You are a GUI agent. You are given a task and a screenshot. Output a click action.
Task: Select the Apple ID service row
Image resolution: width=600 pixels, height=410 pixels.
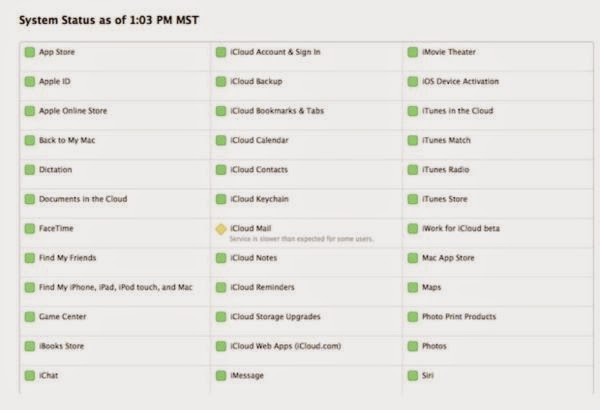(55, 82)
